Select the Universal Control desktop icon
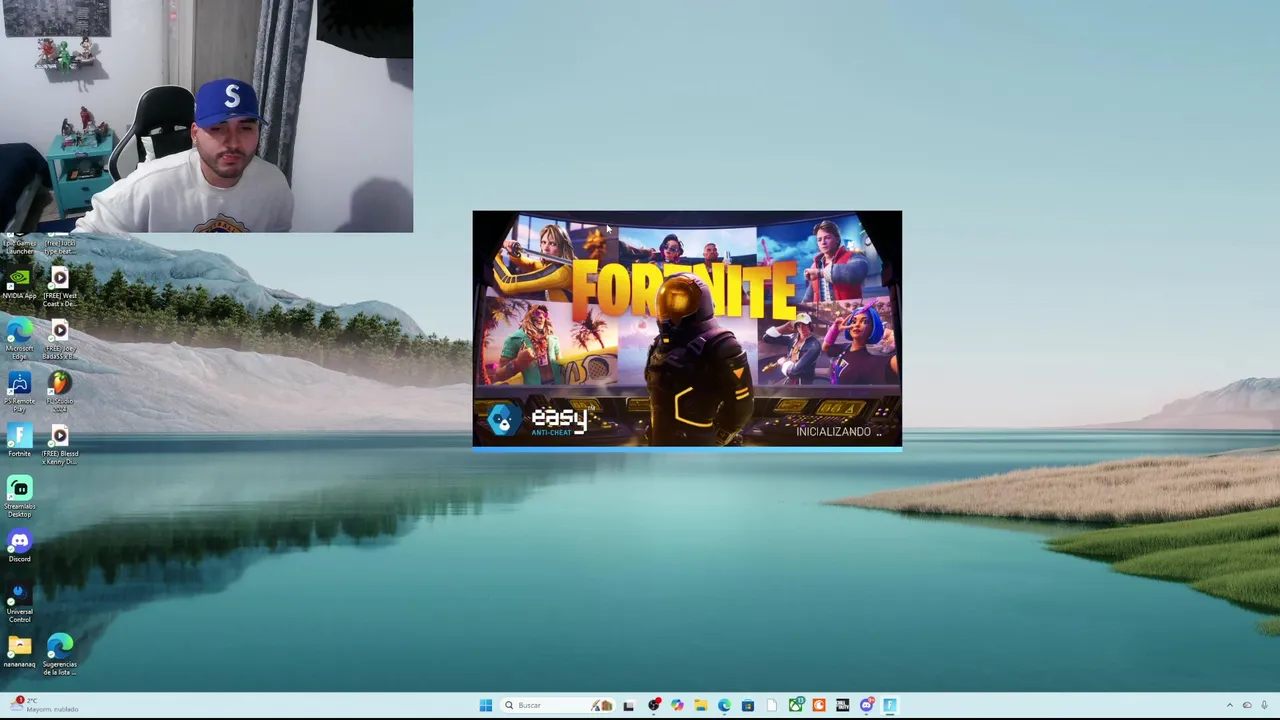The height and width of the screenshot is (720, 1280). (19, 603)
